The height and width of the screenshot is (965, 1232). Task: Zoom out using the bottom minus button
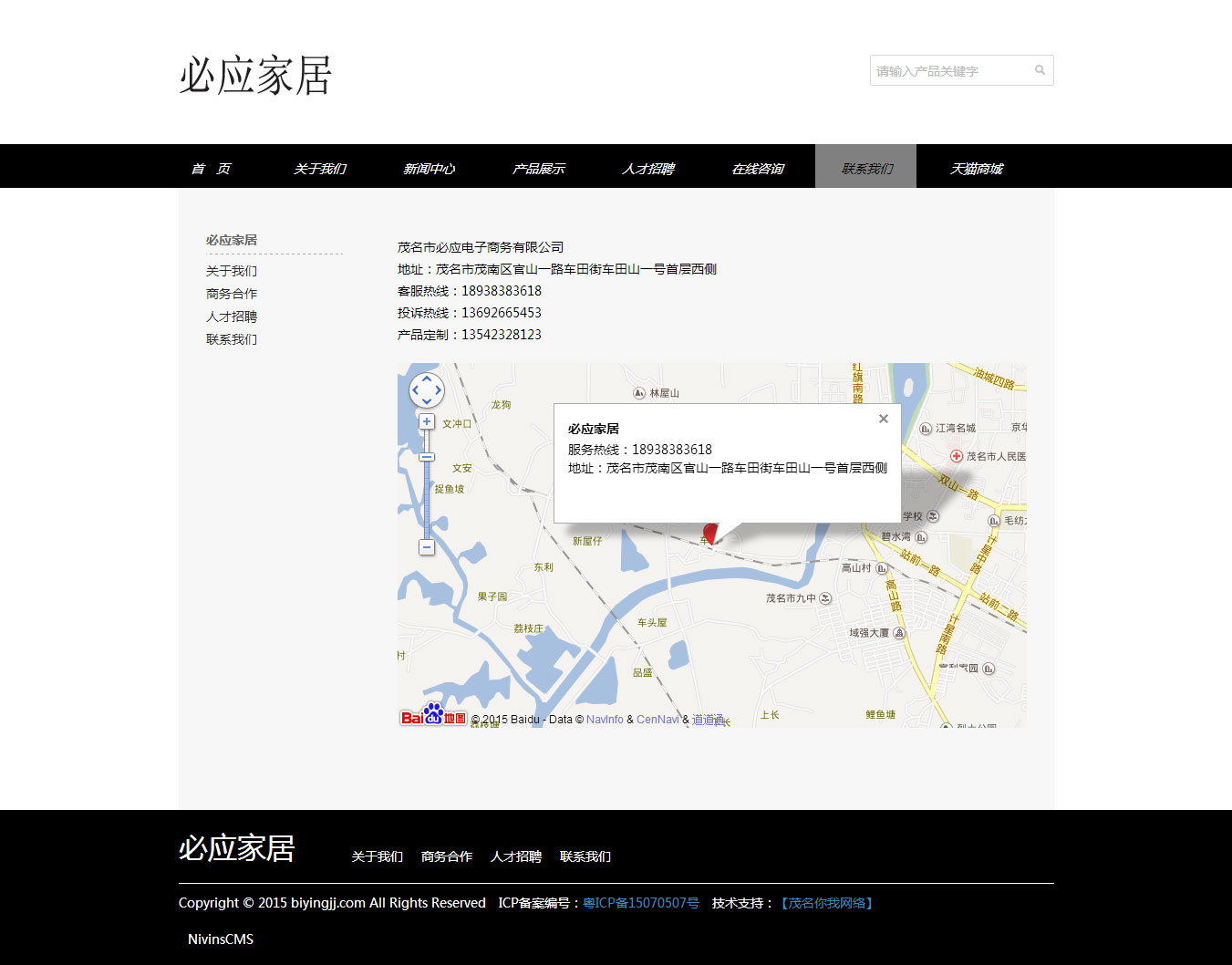[x=427, y=547]
